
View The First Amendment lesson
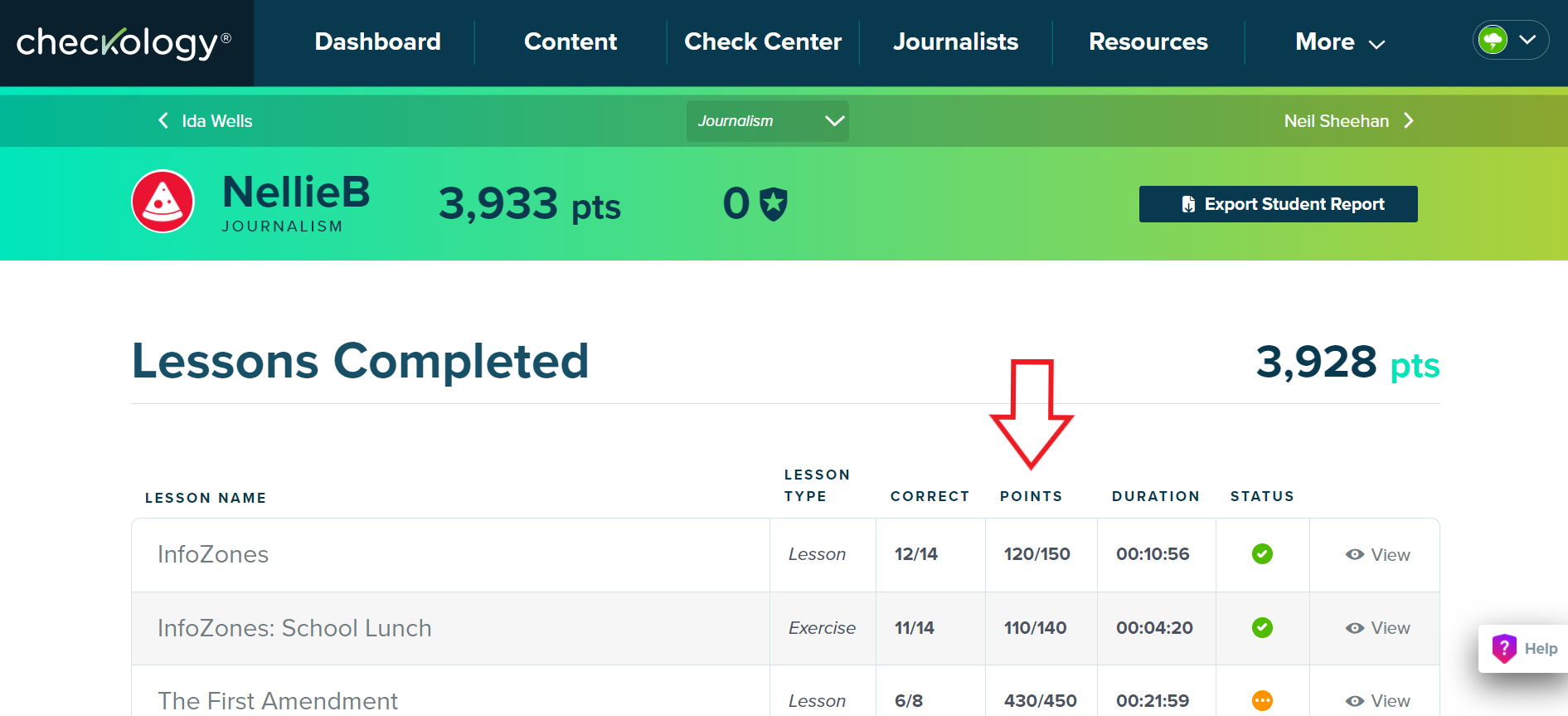pyautogui.click(x=1377, y=701)
